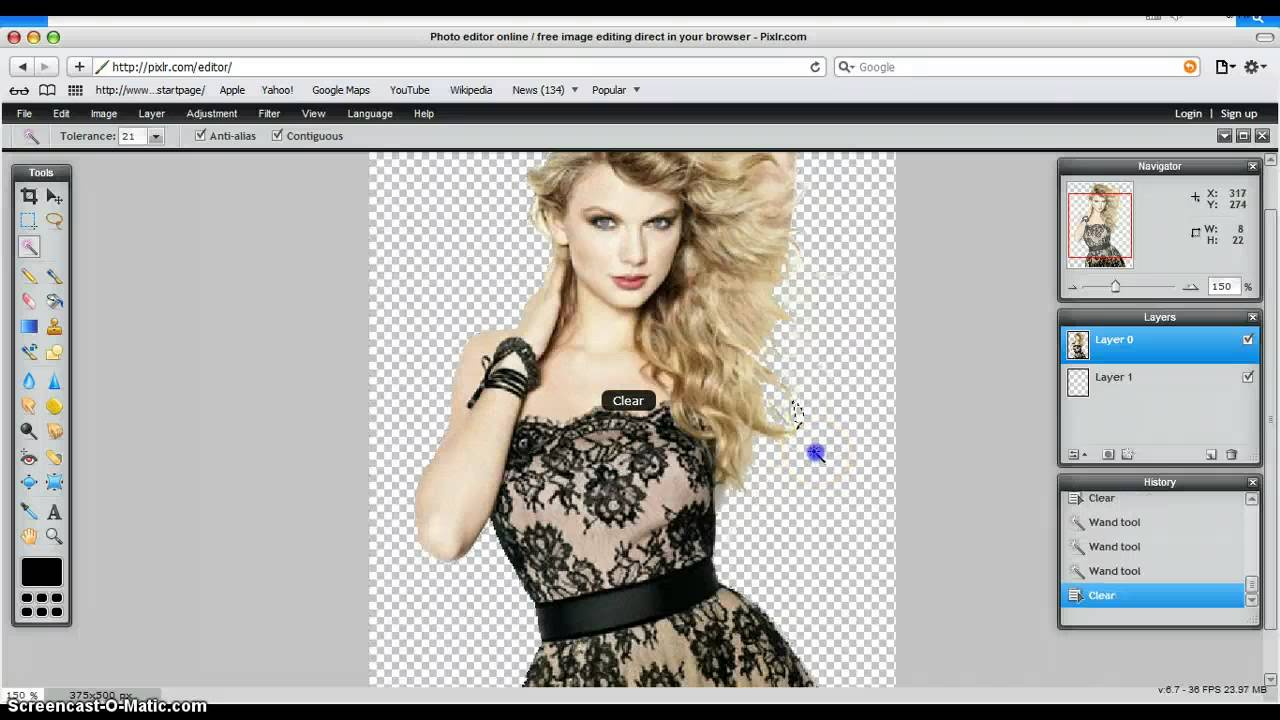The height and width of the screenshot is (720, 1280).
Task: Select the Type text tool
Action: pyautogui.click(x=54, y=512)
